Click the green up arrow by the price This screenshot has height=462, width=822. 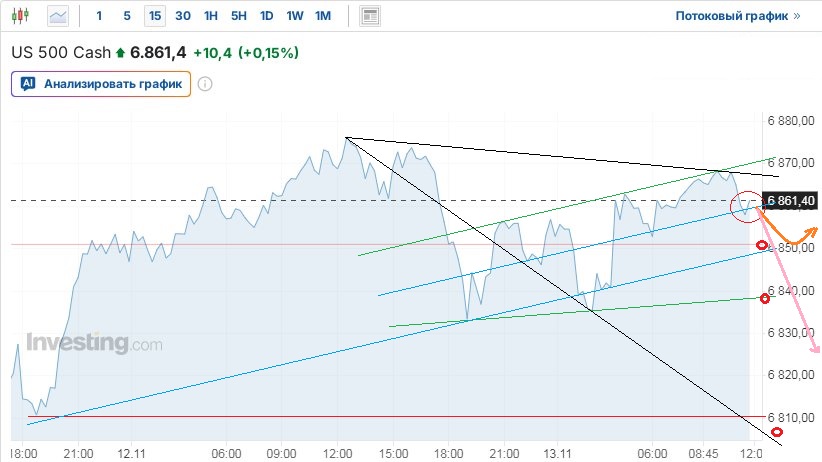click(x=121, y=53)
